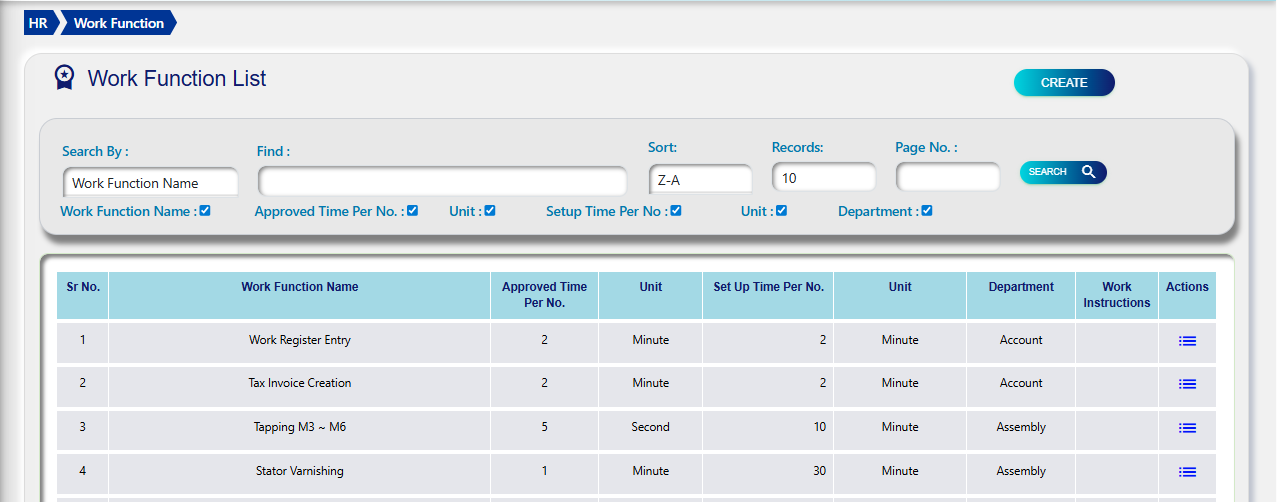Open actions list icon for Tax Invoice Creation
The image size is (1277, 502).
click(1187, 384)
